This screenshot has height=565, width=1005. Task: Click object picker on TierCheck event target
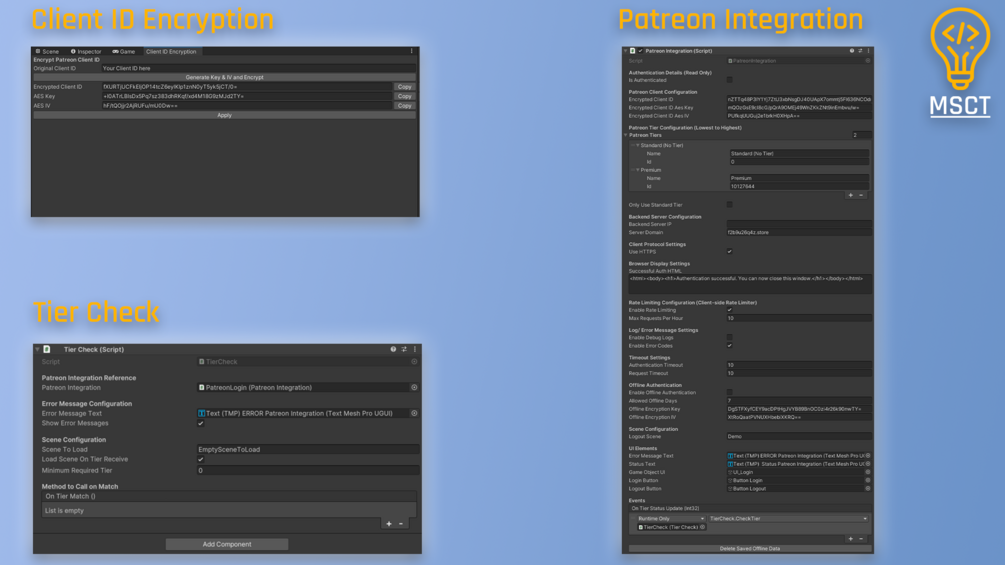tap(702, 527)
